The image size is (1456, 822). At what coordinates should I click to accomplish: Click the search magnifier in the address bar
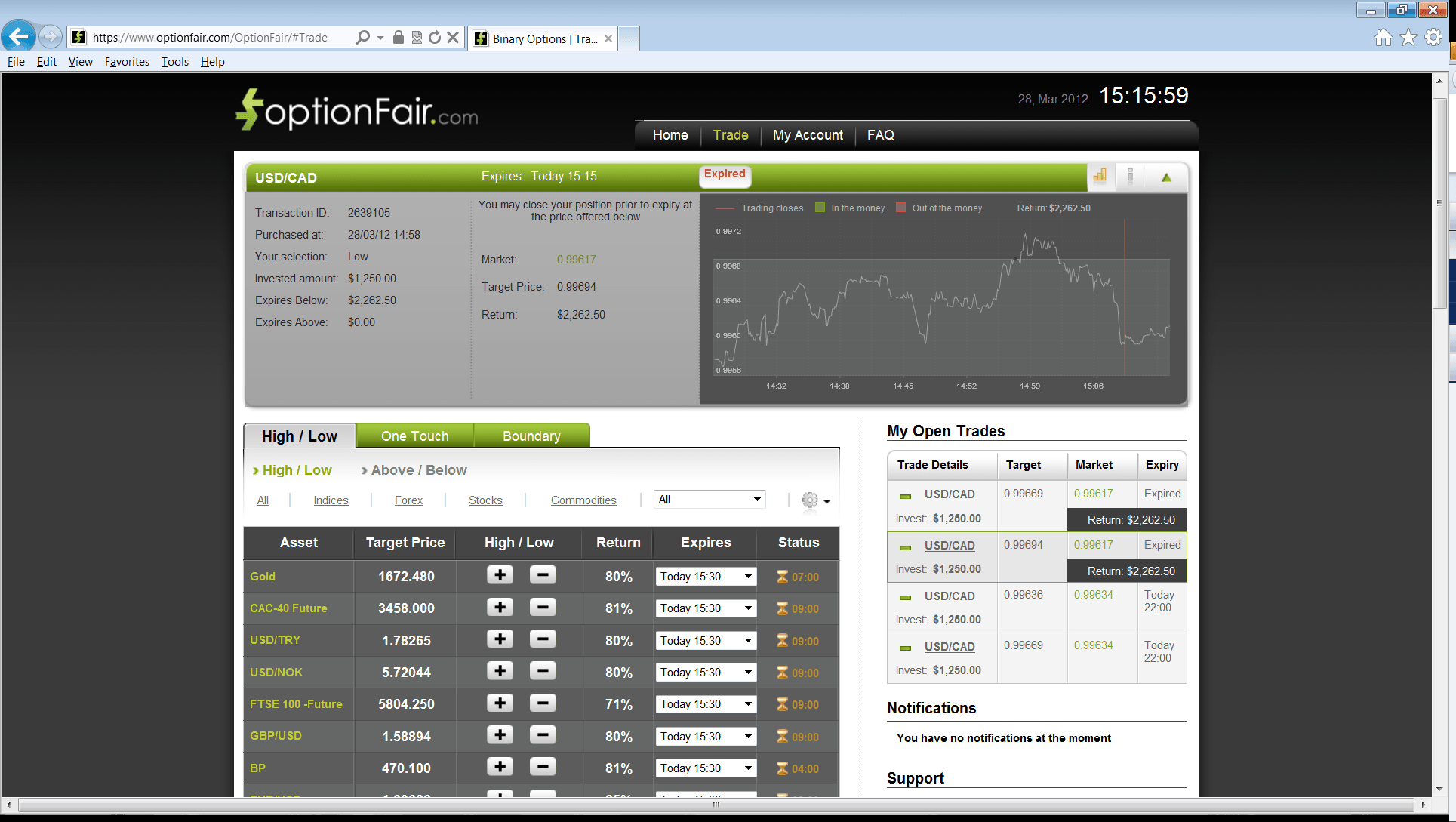click(362, 37)
